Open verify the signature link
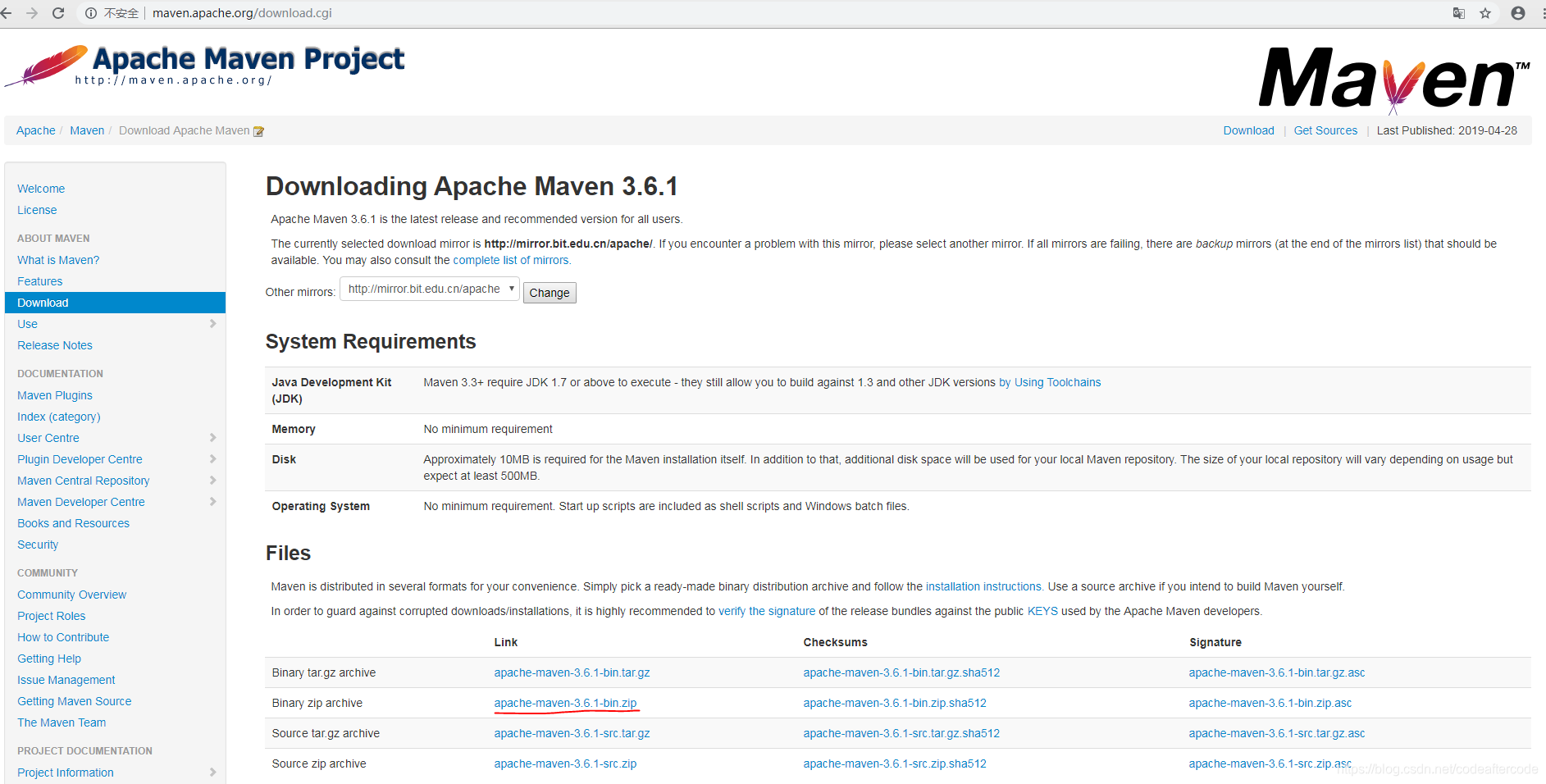 click(767, 611)
